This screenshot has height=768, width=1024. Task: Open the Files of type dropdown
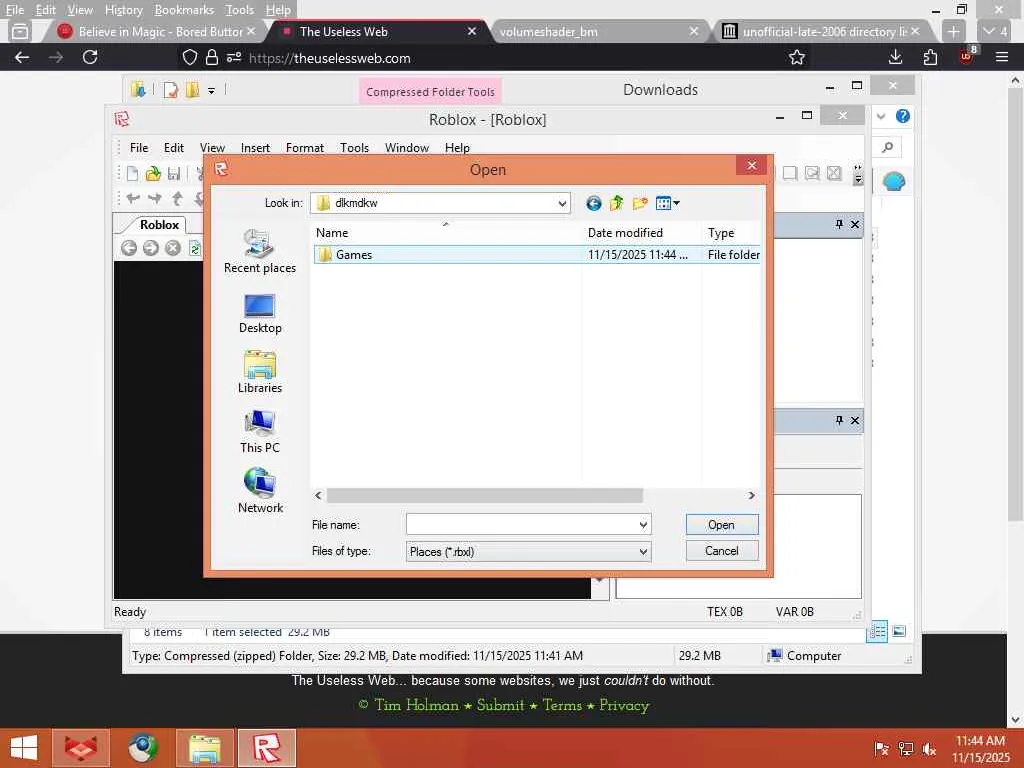528,552
